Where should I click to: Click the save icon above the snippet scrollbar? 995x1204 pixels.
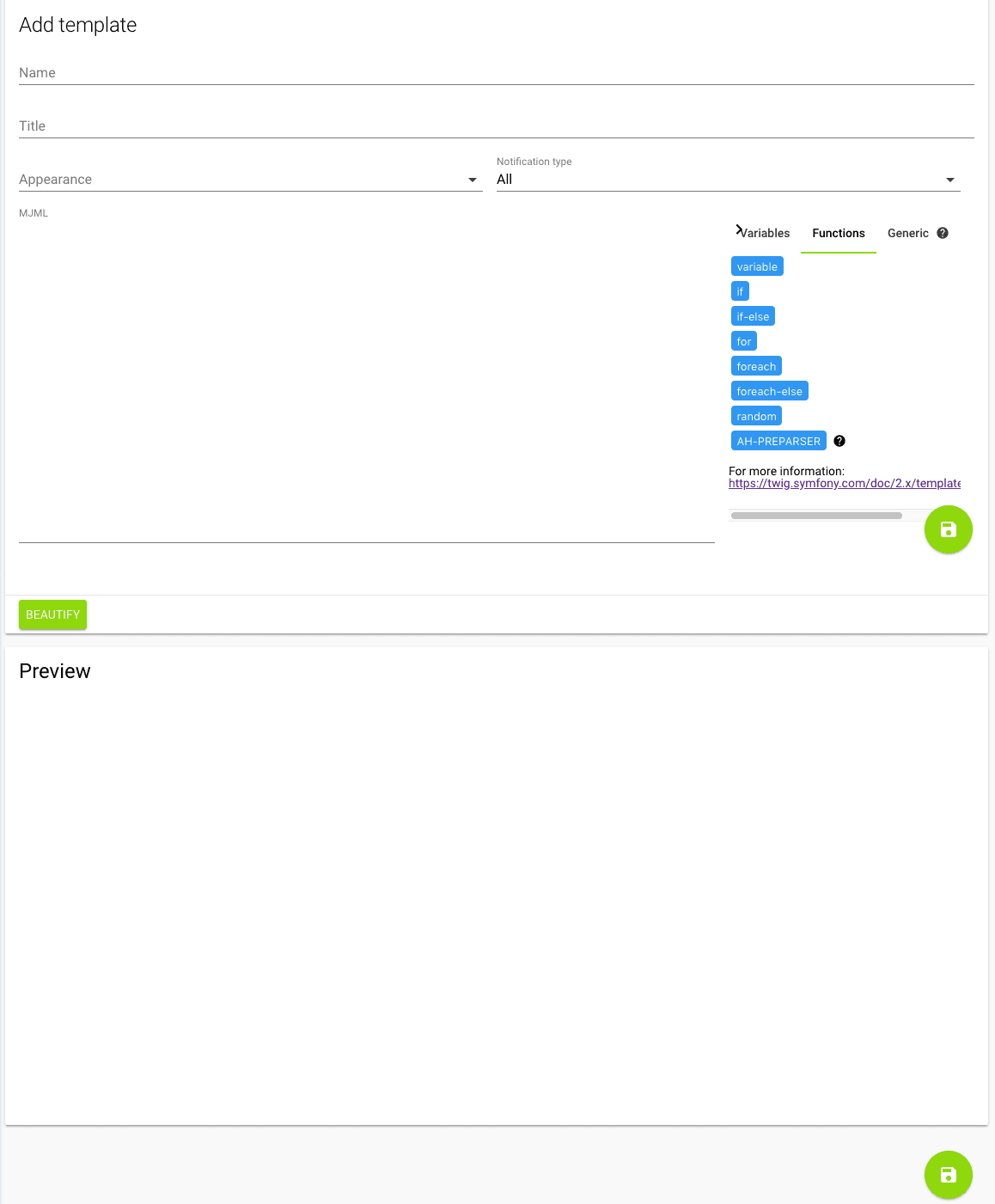pyautogui.click(x=948, y=529)
